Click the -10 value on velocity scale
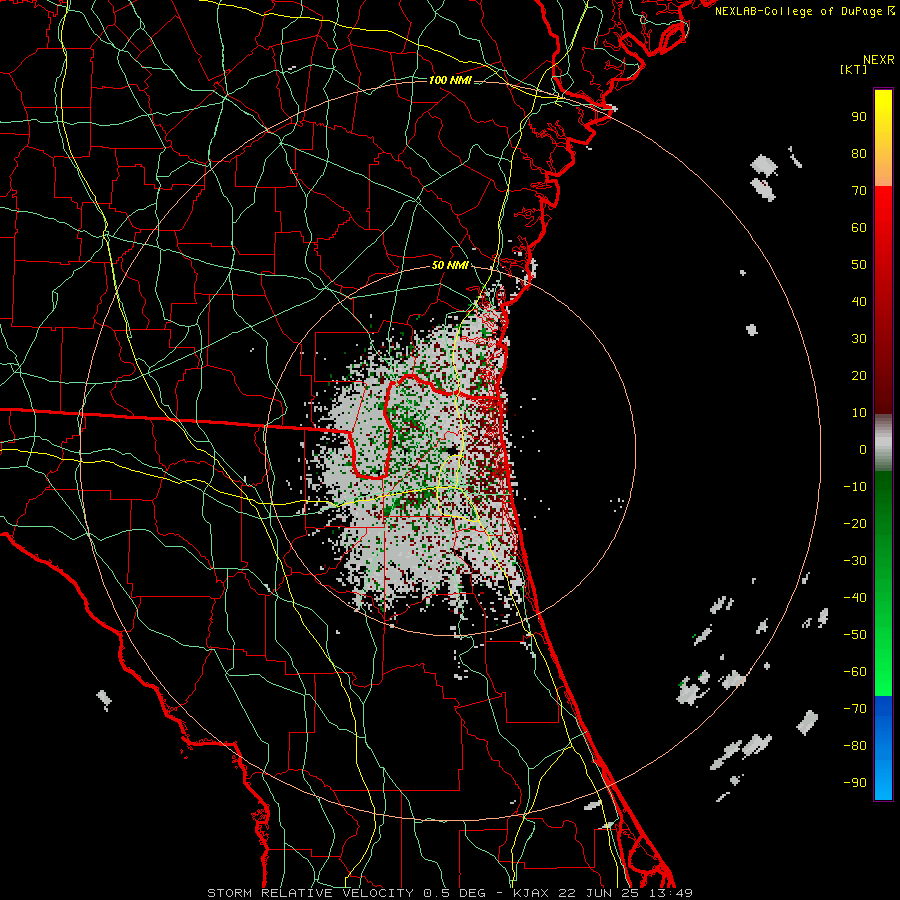900x900 pixels. click(x=855, y=487)
